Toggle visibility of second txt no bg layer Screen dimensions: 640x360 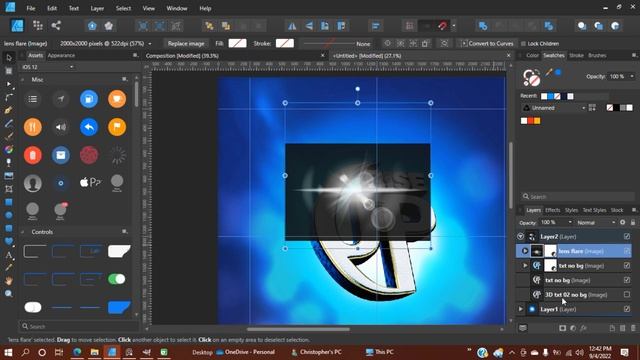(x=627, y=280)
